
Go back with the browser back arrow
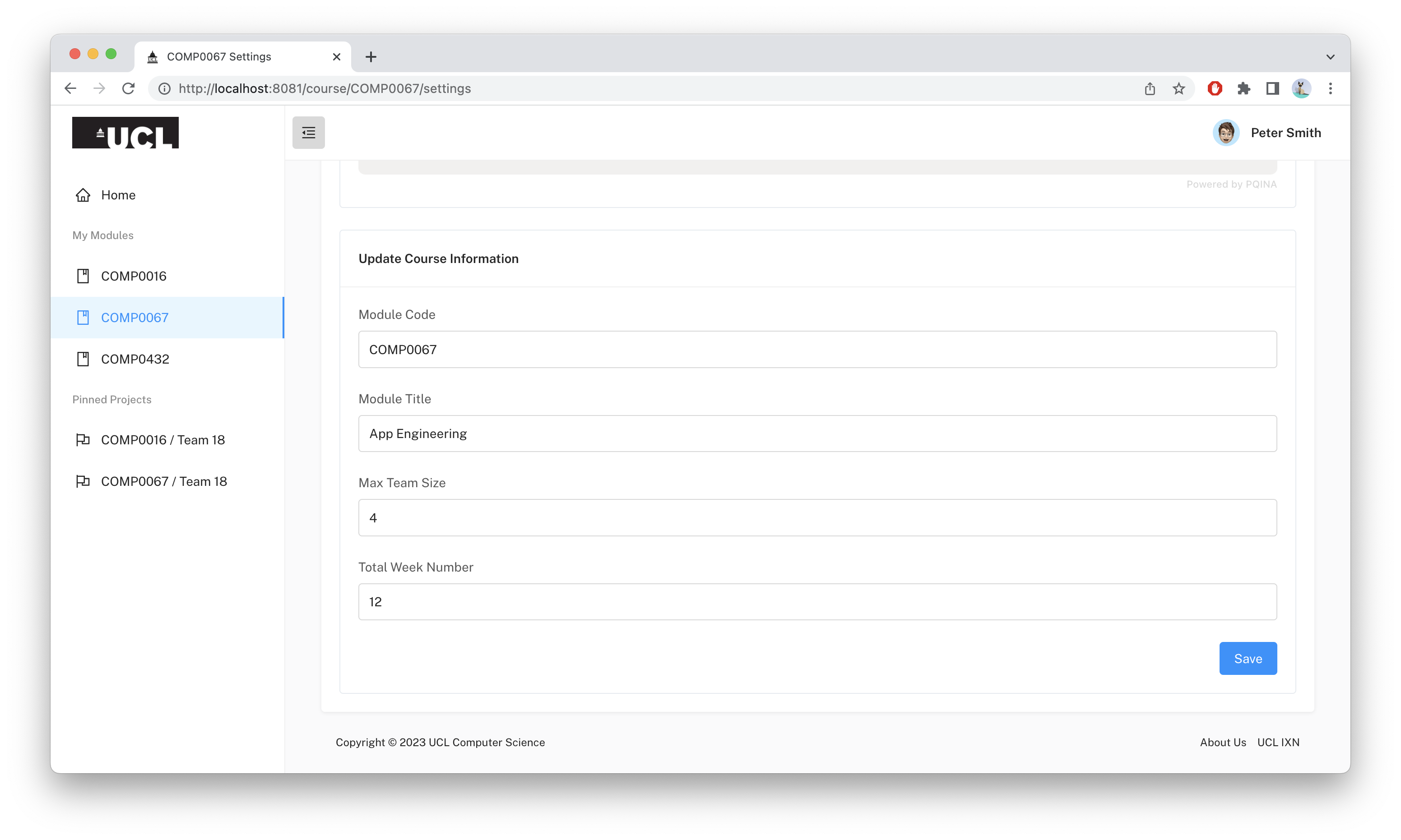click(x=70, y=88)
